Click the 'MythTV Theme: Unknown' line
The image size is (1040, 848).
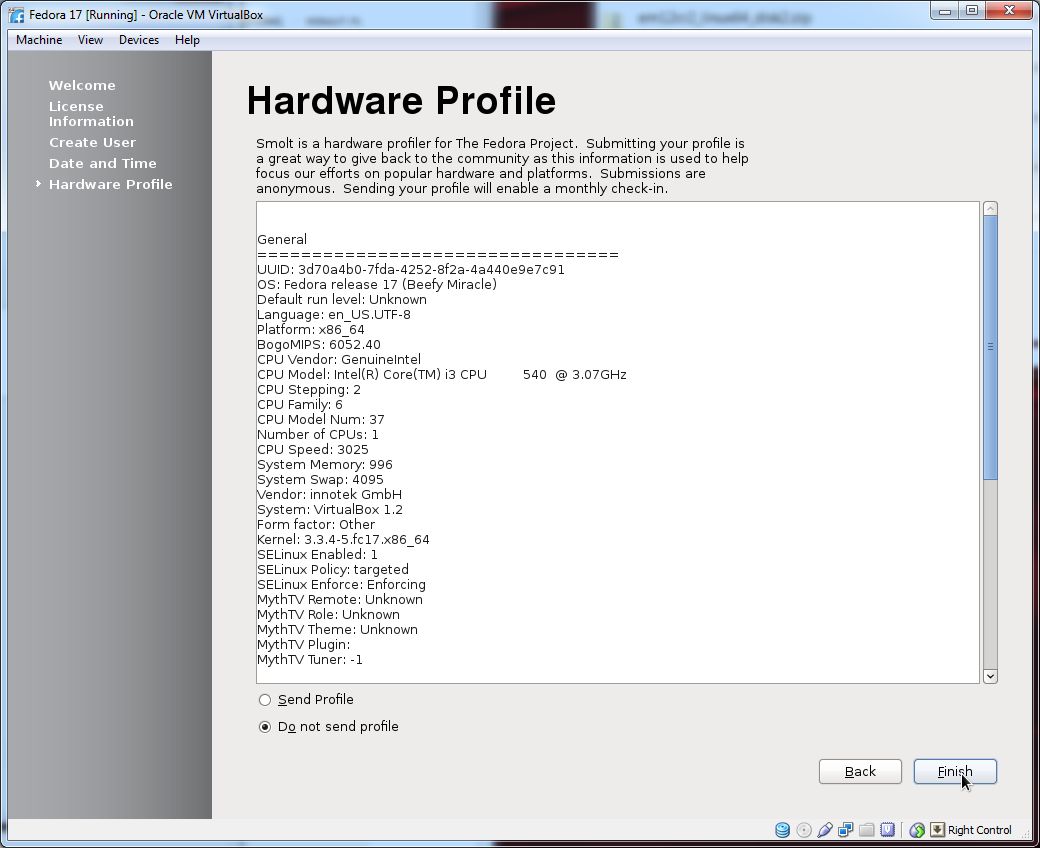(x=337, y=630)
